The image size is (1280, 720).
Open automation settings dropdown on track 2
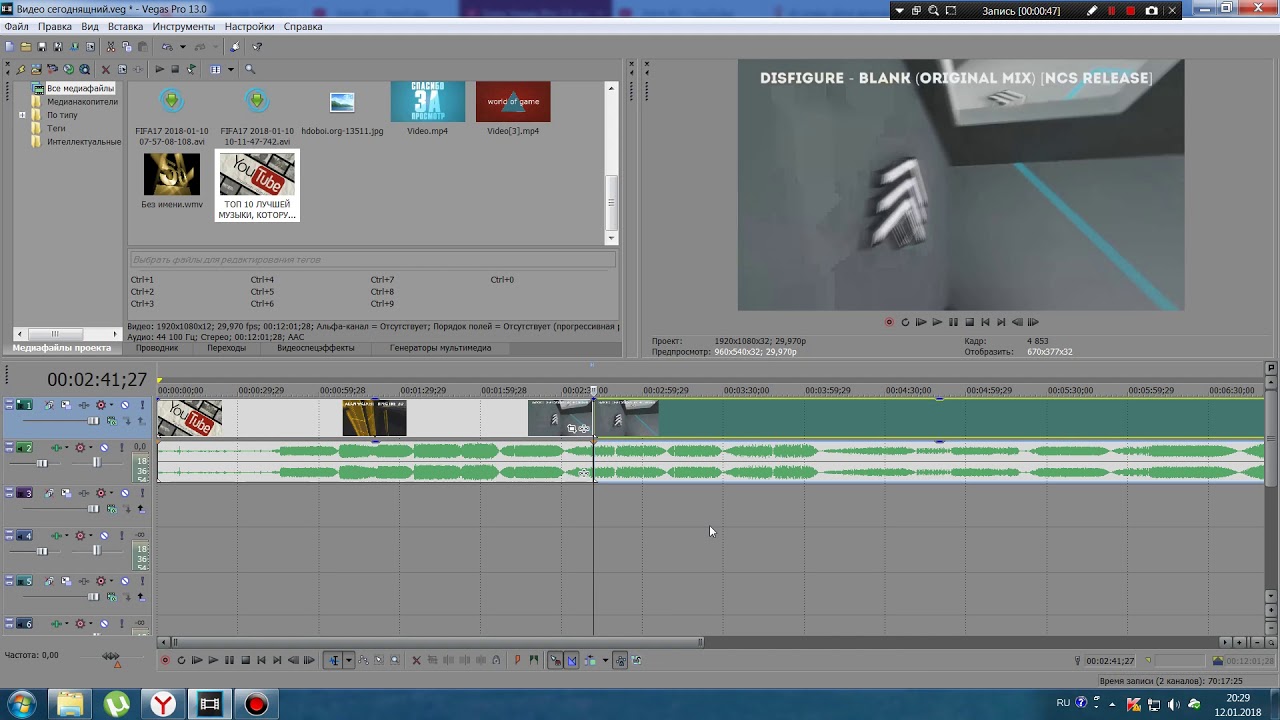point(90,447)
